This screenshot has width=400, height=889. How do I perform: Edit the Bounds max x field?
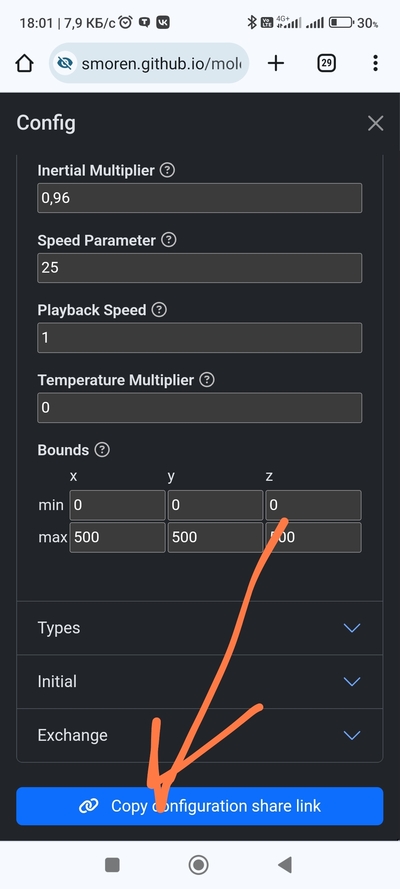click(x=117, y=537)
